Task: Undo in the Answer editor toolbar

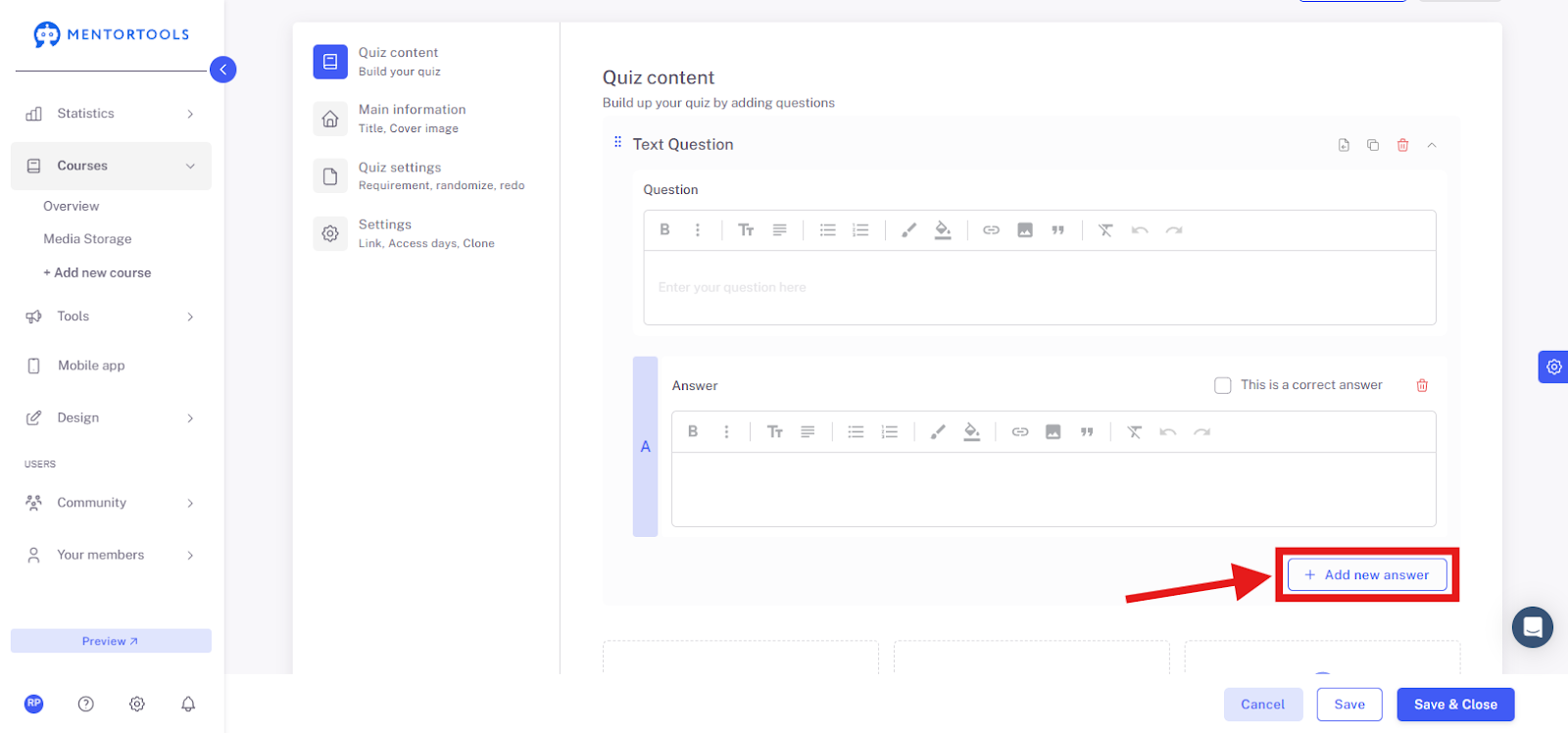Action: click(x=1168, y=431)
